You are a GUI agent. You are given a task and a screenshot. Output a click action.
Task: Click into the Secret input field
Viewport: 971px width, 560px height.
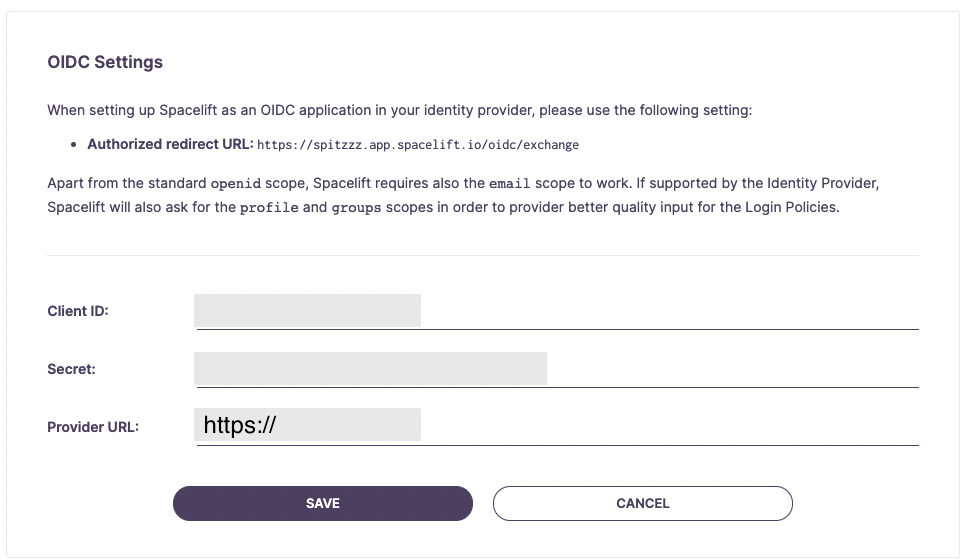click(x=556, y=369)
